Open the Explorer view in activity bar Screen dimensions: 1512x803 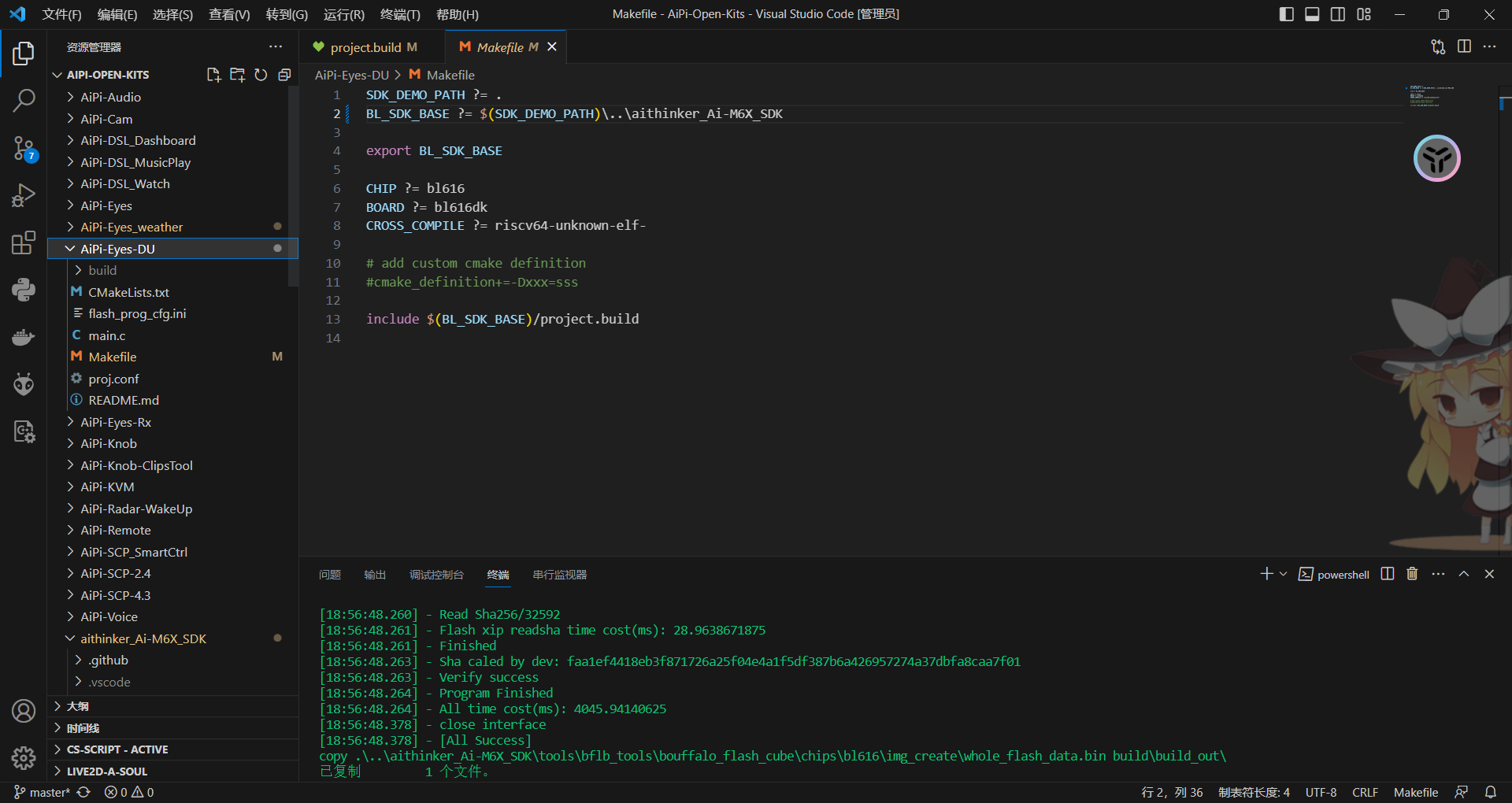(24, 54)
